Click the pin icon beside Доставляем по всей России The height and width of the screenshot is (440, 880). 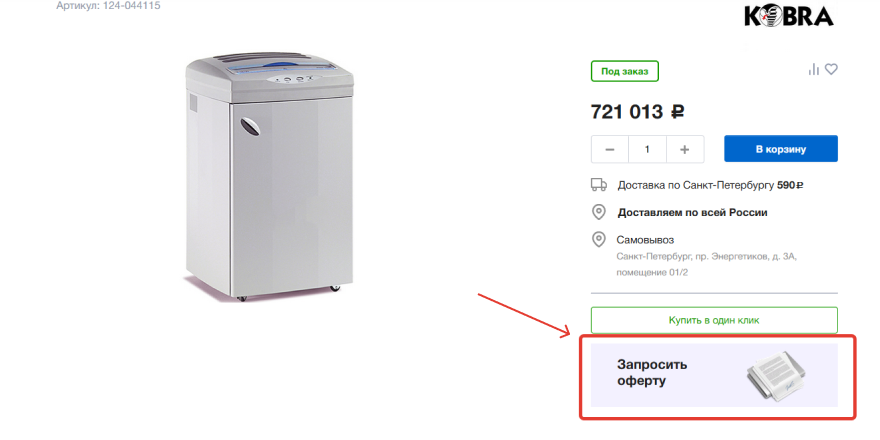(599, 213)
